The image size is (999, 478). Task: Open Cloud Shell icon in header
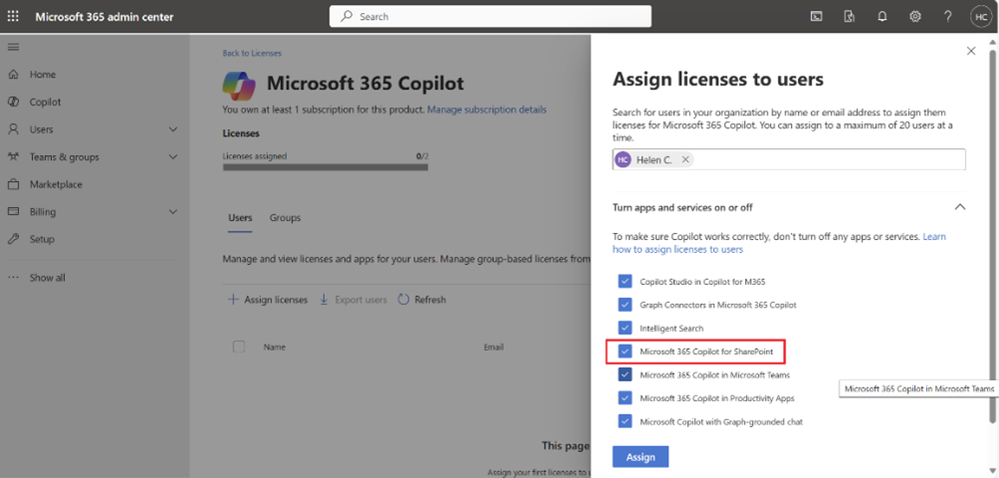pos(816,17)
